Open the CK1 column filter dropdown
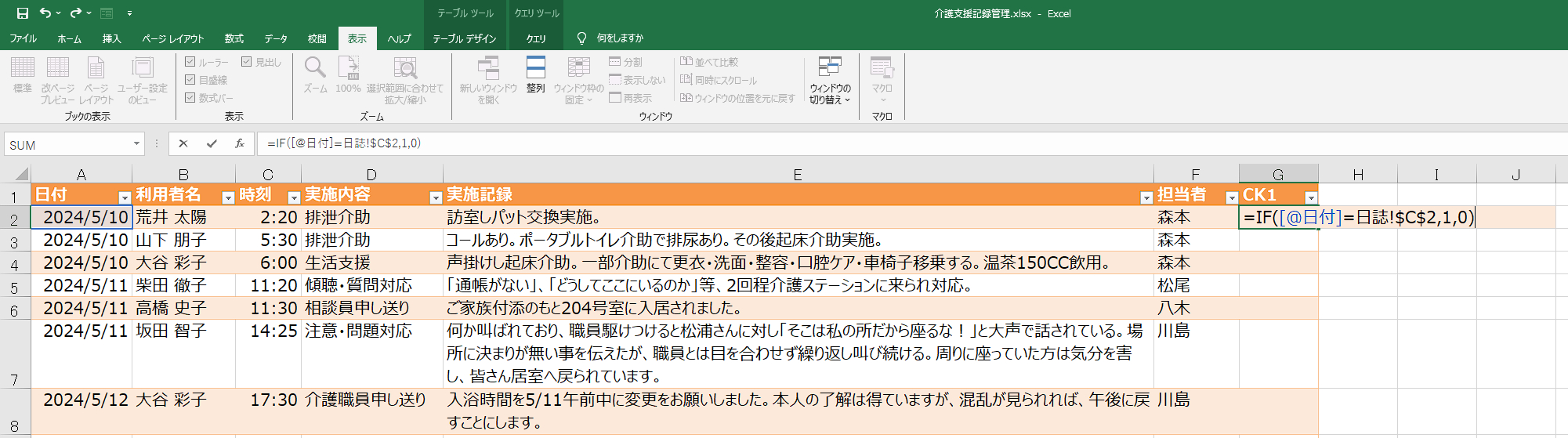Screen dimensions: 1568x438 coord(1311,197)
